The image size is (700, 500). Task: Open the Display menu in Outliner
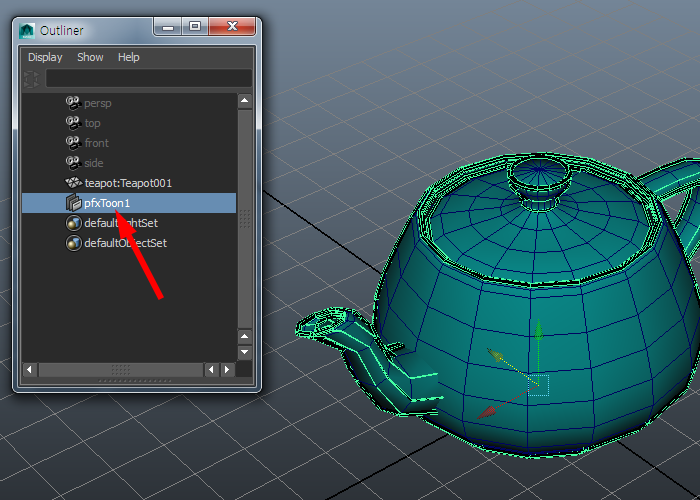click(x=45, y=57)
